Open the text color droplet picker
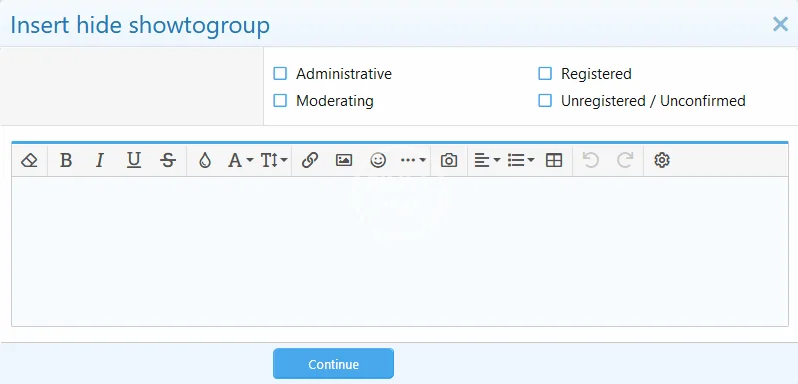Viewport: 798px width, 384px height. coord(205,161)
